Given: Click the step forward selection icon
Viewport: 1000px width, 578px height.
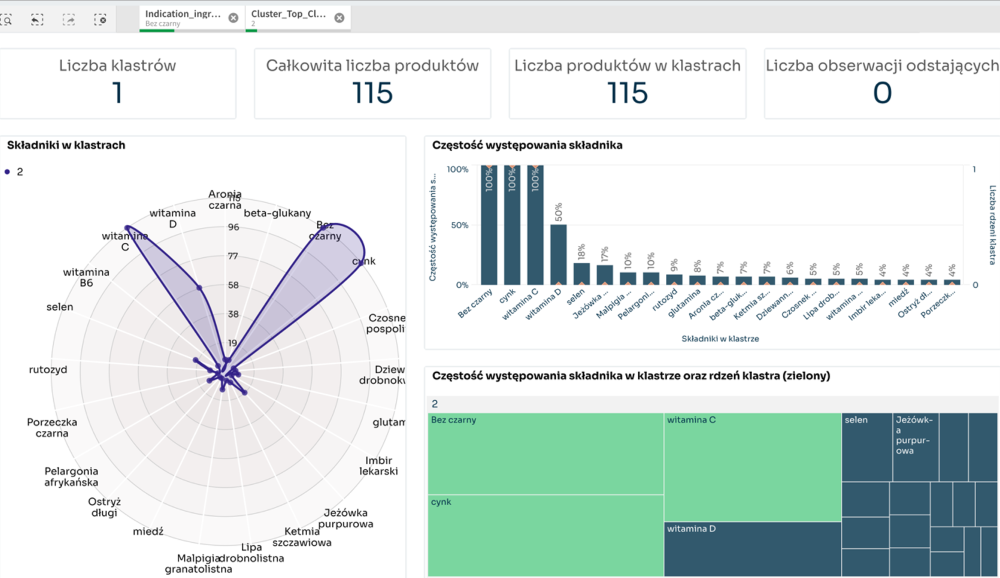Looking at the screenshot, I should (x=69, y=19).
